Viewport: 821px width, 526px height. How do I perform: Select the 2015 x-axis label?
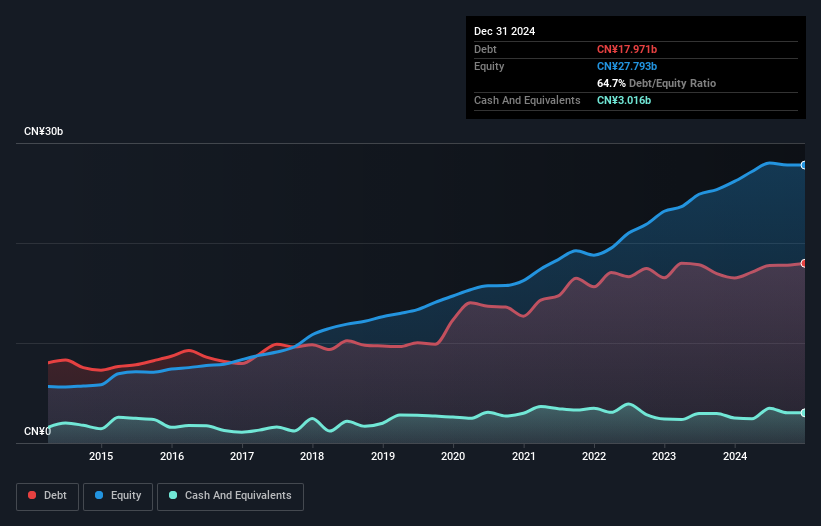click(x=101, y=456)
